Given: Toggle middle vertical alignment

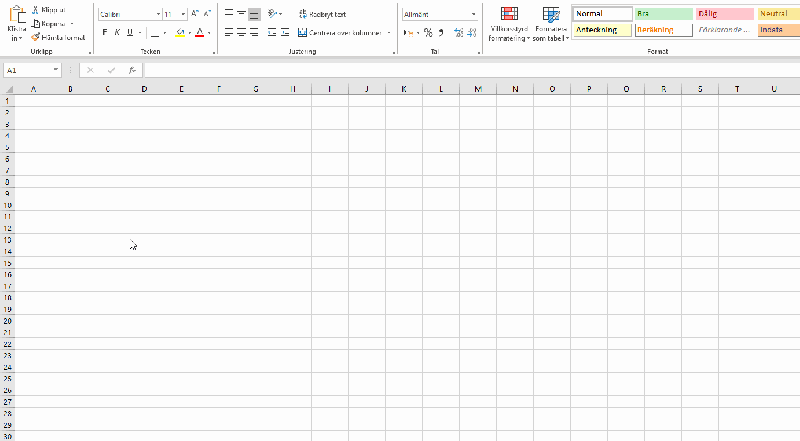Looking at the screenshot, I should [x=241, y=14].
